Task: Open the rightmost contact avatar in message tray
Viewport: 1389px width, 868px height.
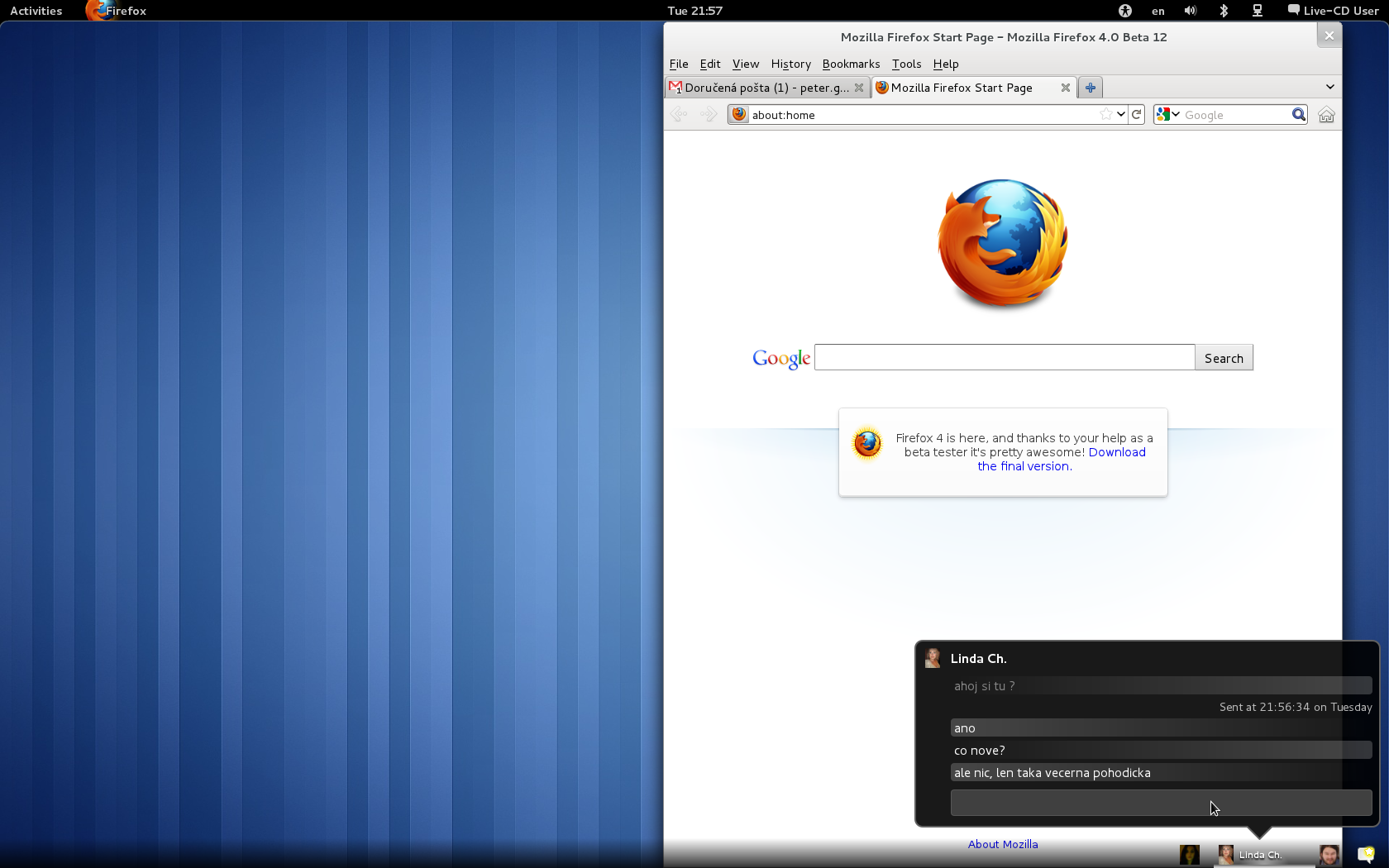Action: click(x=1329, y=855)
